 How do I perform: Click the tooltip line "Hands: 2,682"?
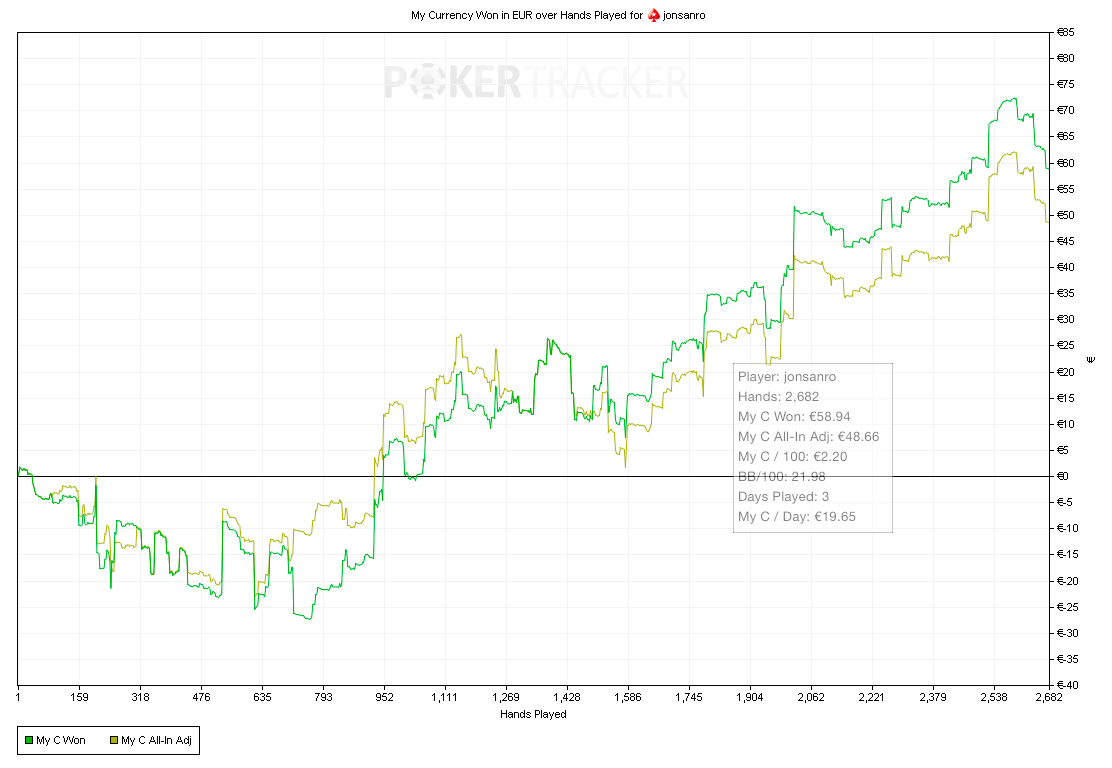[x=778, y=396]
